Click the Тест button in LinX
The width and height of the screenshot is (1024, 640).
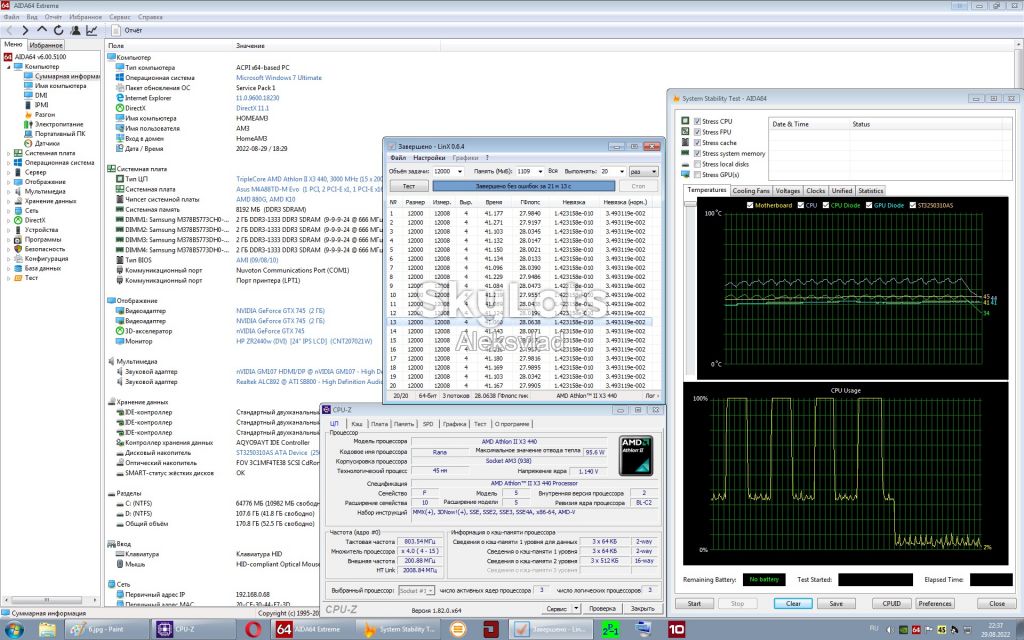(409, 186)
